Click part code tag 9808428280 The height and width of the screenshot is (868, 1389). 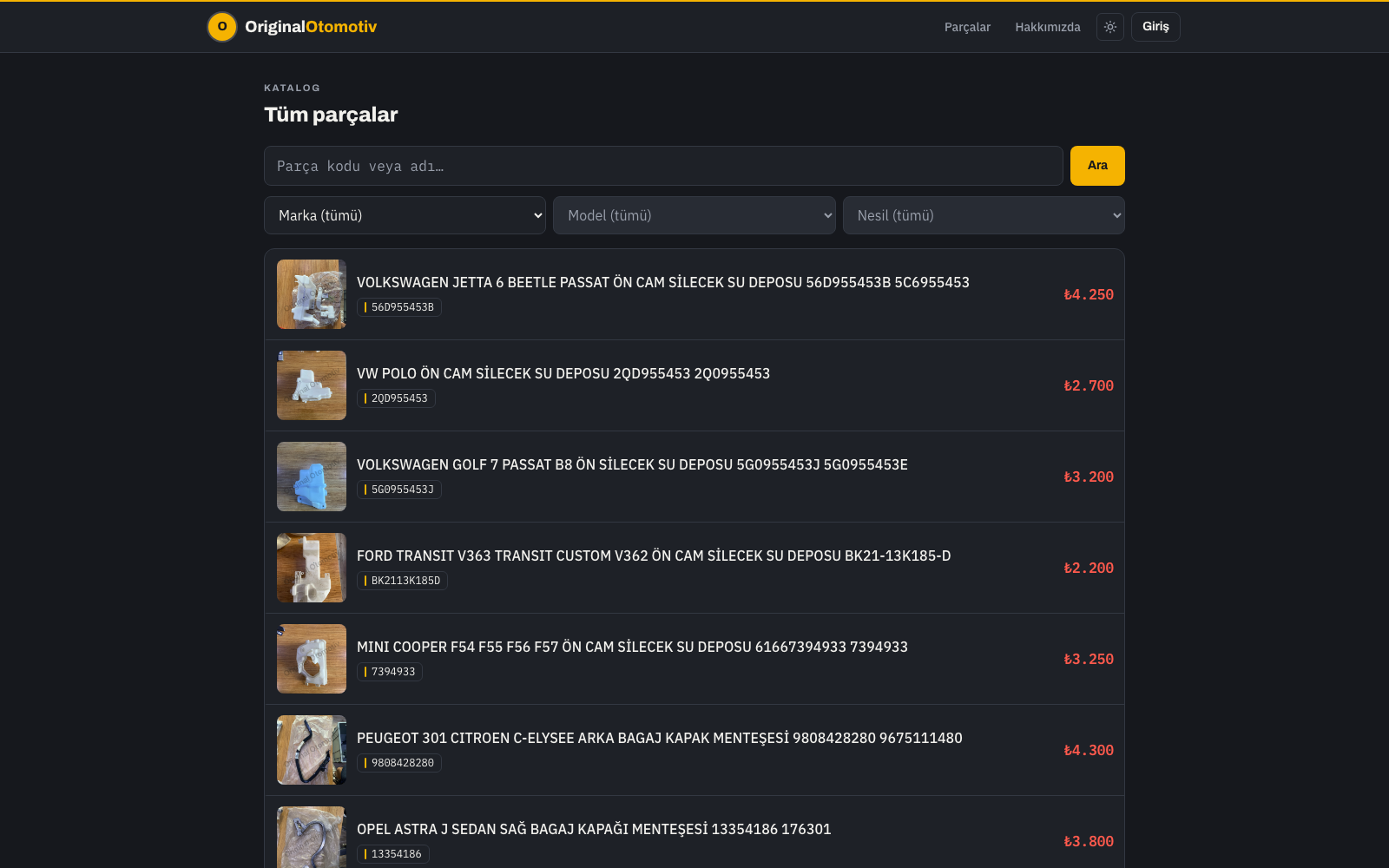pyautogui.click(x=399, y=763)
